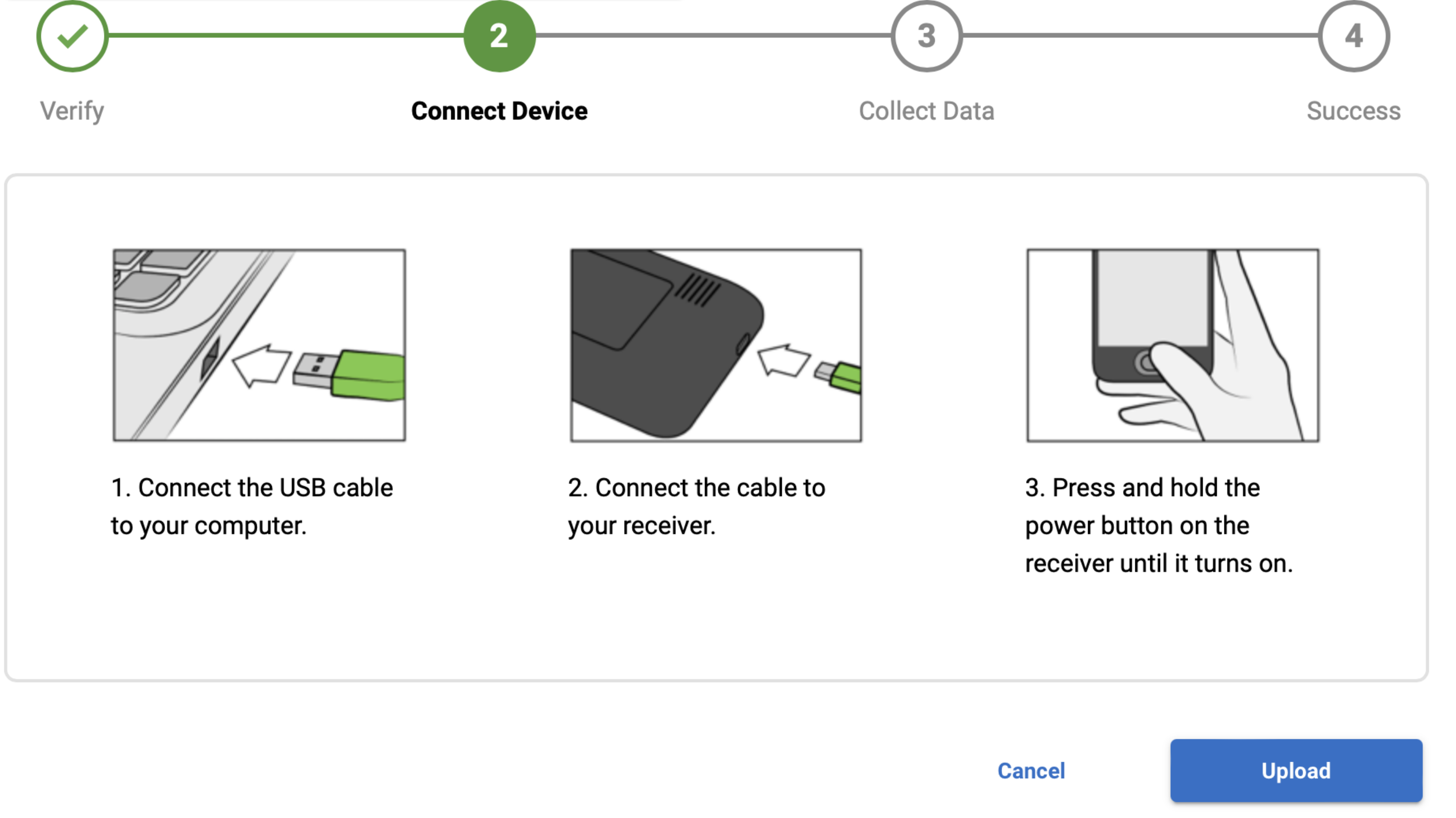Click the 'Press and hold the power button' text
Viewport: 1456px width, 818px height.
pyautogui.click(x=1158, y=525)
